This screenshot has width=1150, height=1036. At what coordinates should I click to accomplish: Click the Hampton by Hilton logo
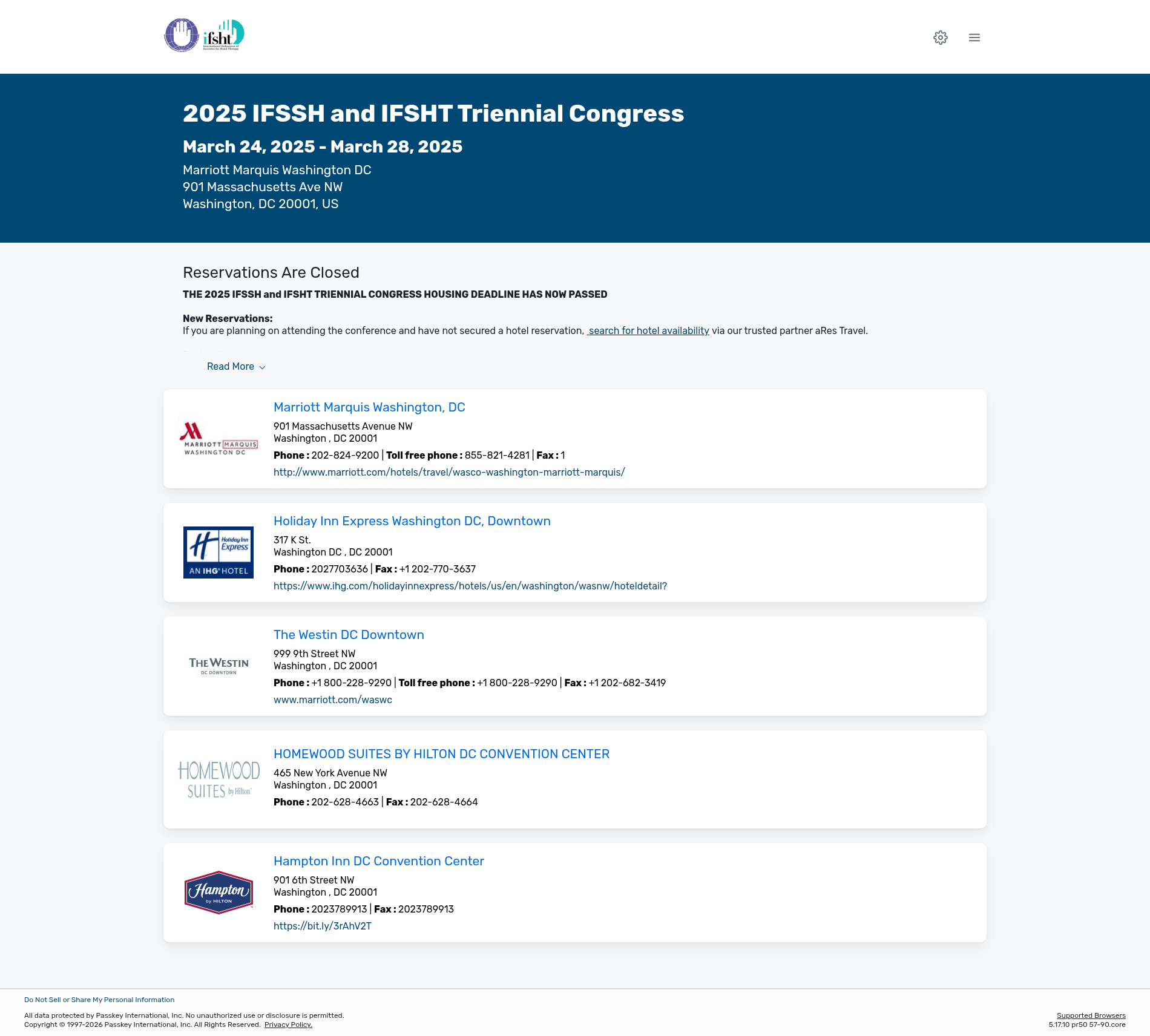click(218, 893)
